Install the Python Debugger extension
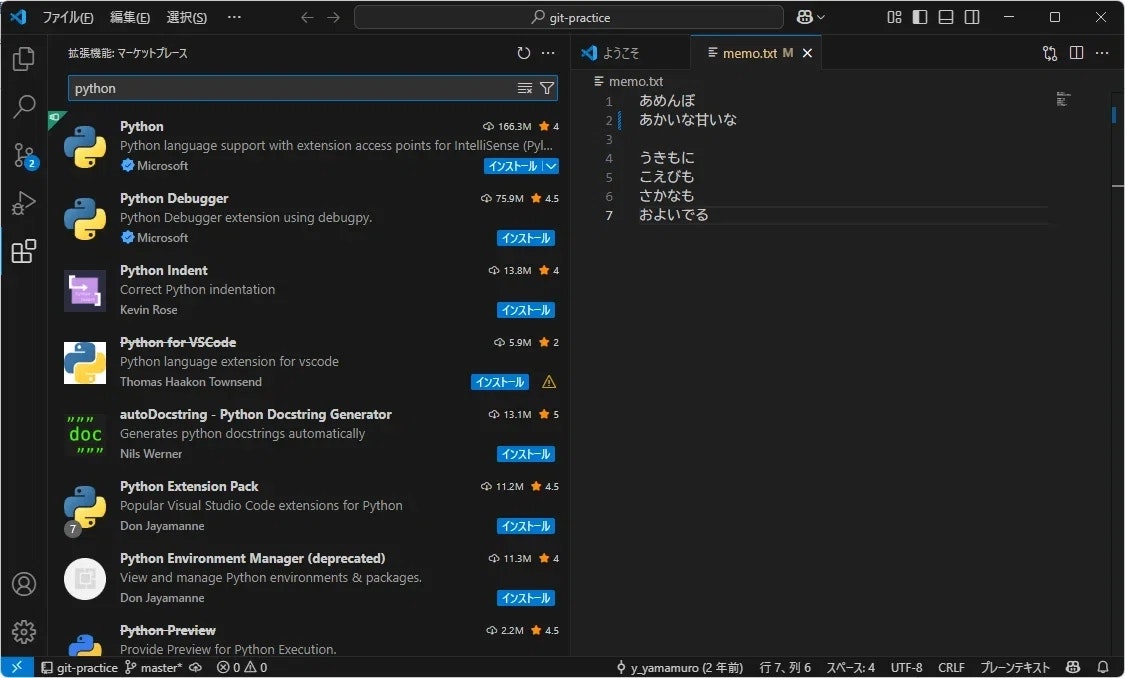 click(x=526, y=238)
